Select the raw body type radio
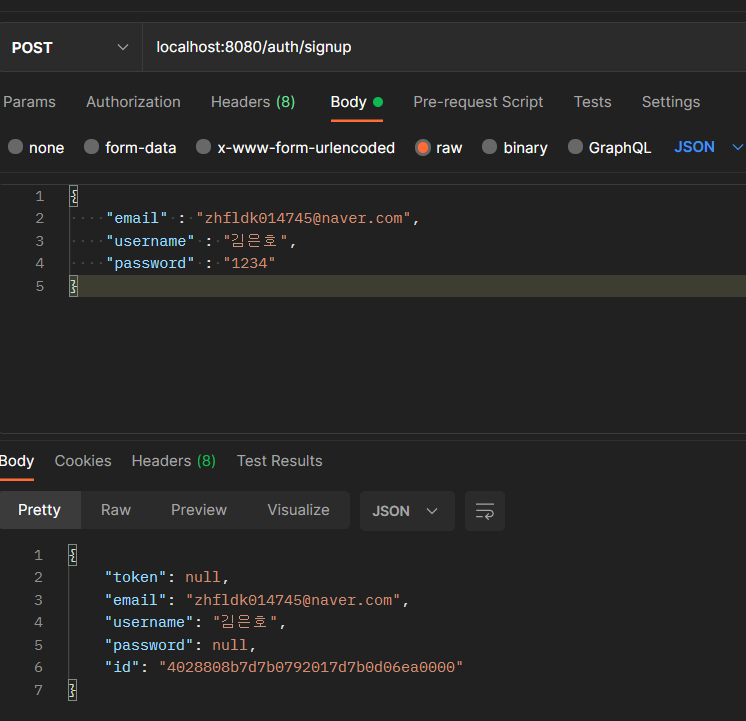The width and height of the screenshot is (746, 721). coord(422,148)
